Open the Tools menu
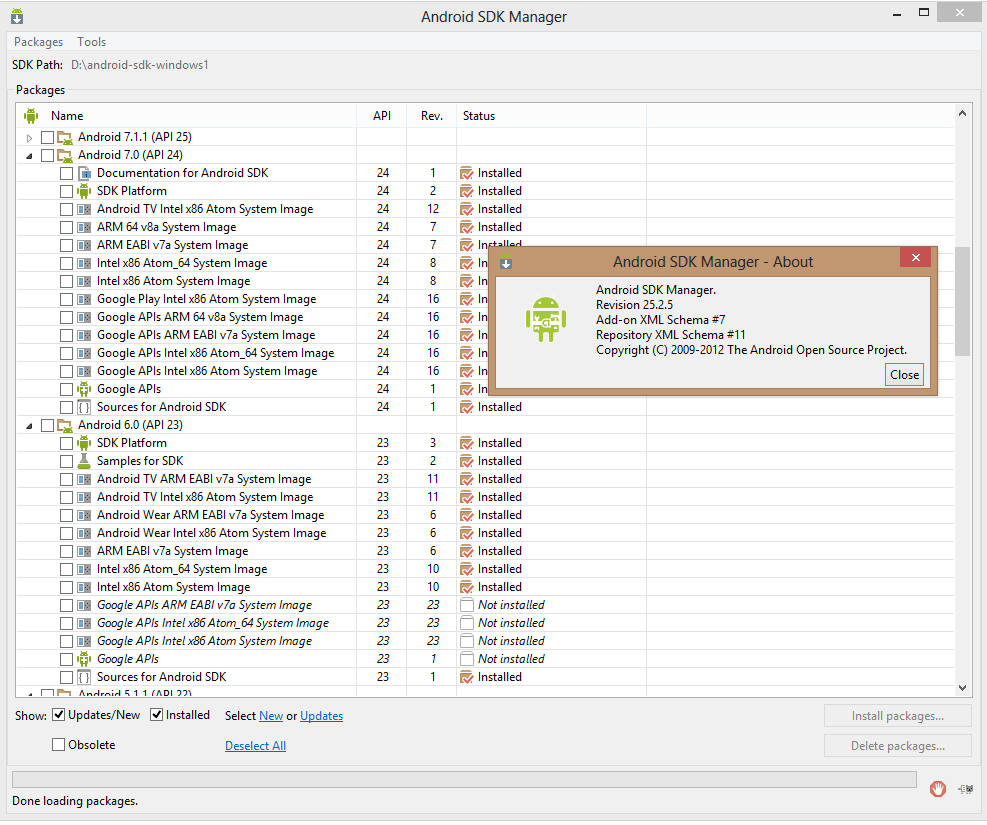The image size is (987, 825). pos(91,42)
